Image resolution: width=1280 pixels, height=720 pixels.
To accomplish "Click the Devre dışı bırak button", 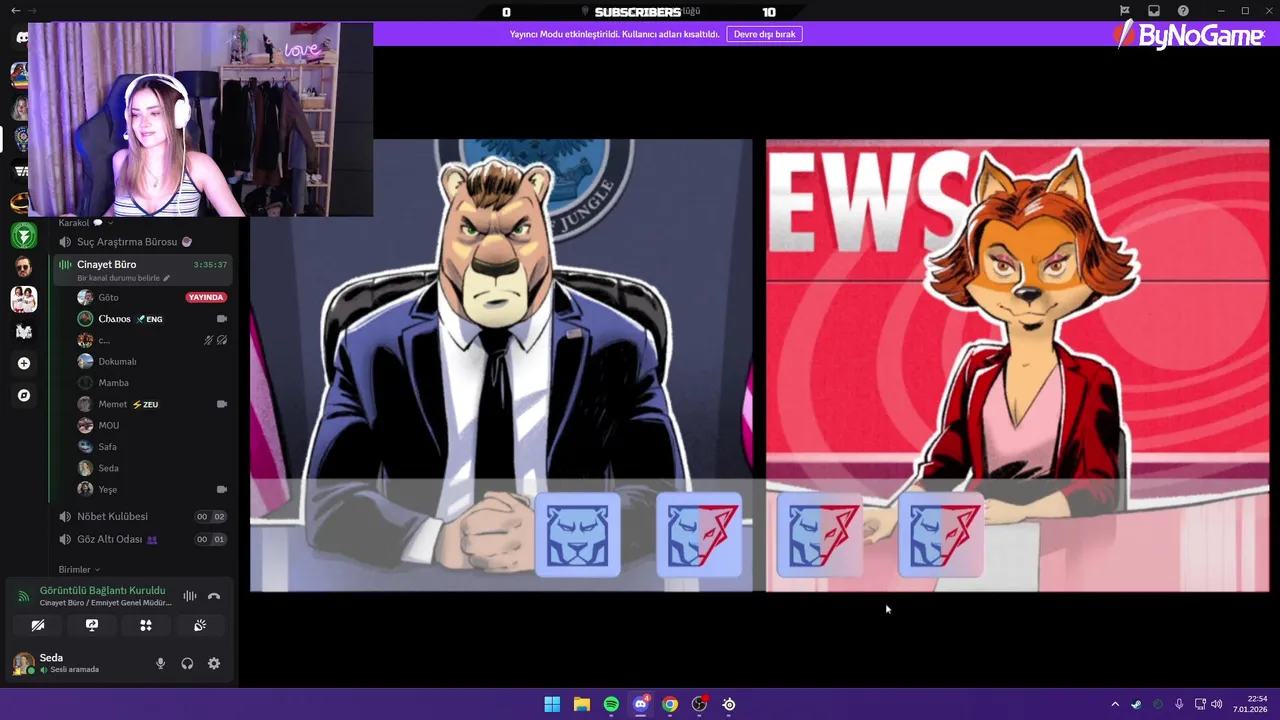I will [765, 34].
